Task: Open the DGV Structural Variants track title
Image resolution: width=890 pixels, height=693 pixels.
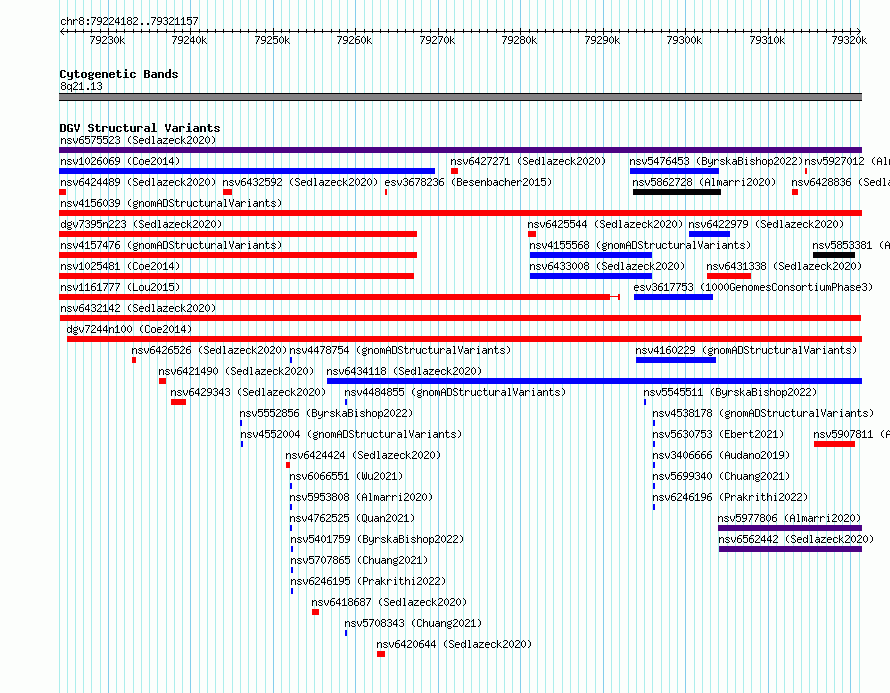Action: click(x=140, y=128)
